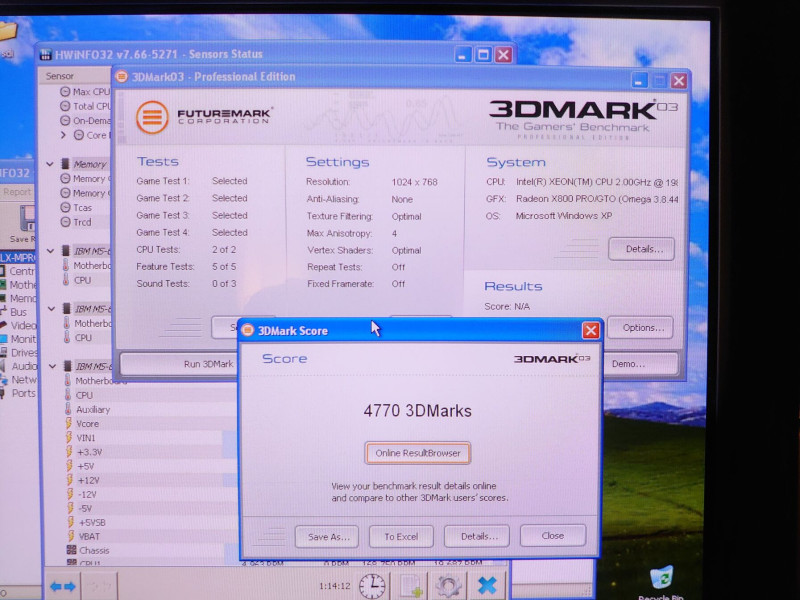Open Online ResultBrowser in the score dialog
The height and width of the screenshot is (600, 800).
[417, 453]
